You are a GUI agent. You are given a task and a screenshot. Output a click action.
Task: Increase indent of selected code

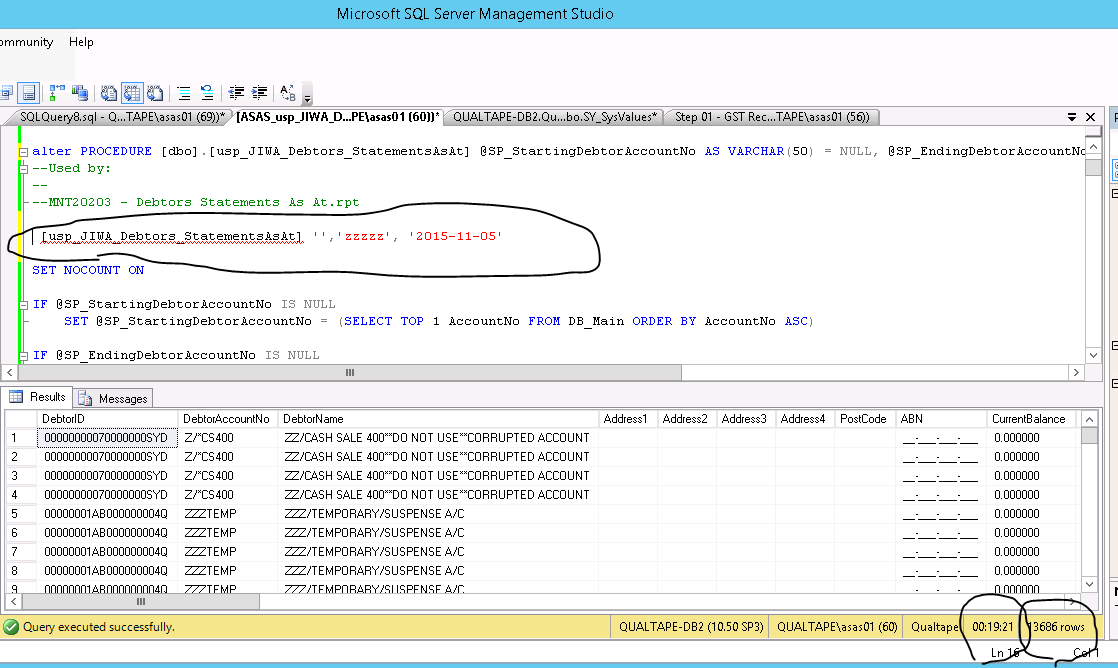[258, 93]
